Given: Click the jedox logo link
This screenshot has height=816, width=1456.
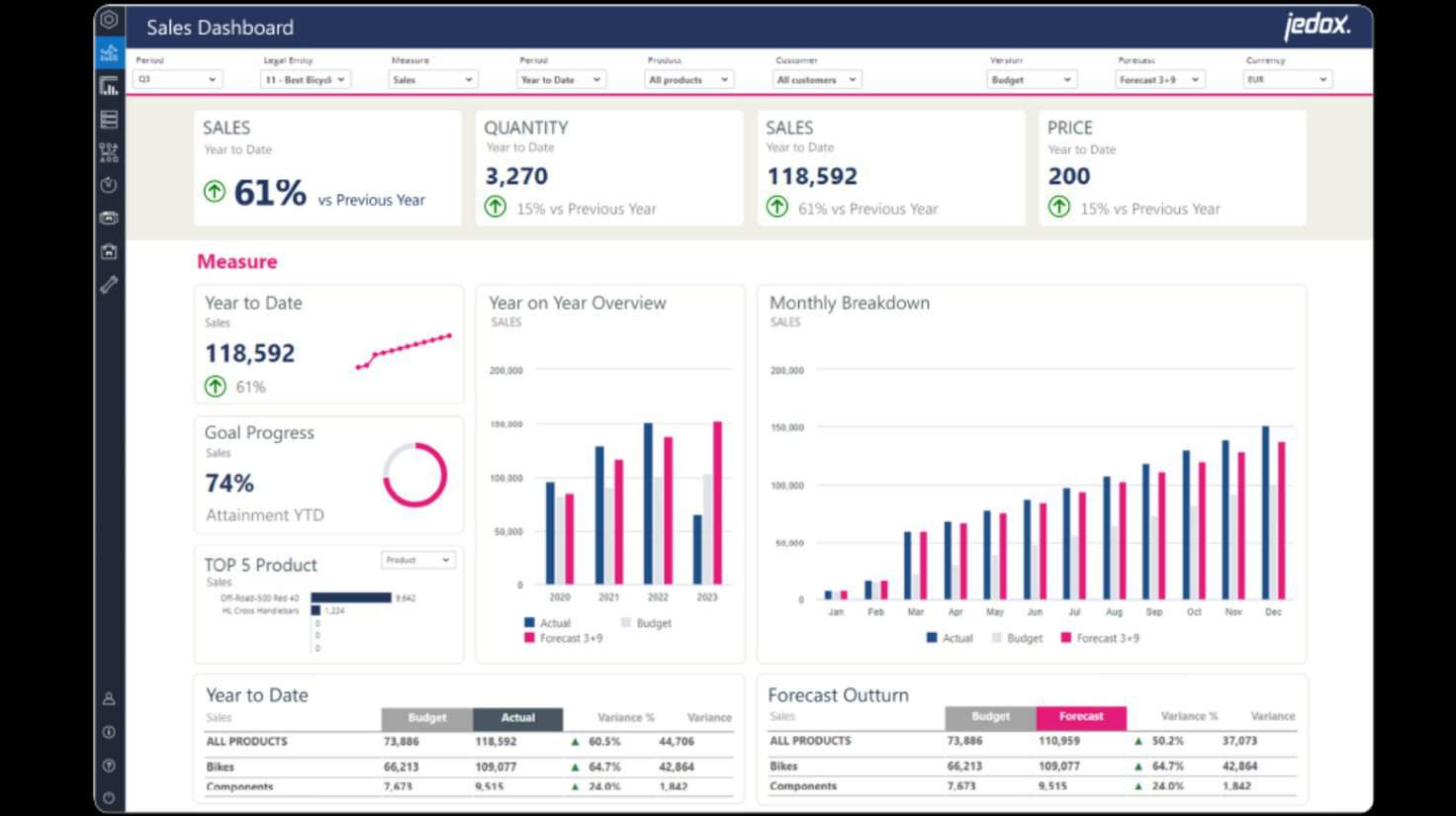Looking at the screenshot, I should (1319, 27).
